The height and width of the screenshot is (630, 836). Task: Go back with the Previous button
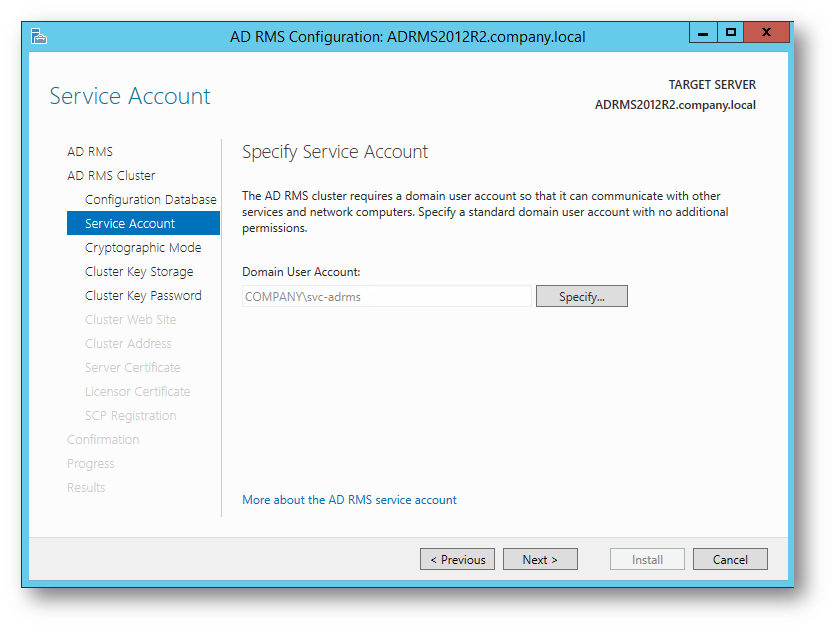click(457, 559)
